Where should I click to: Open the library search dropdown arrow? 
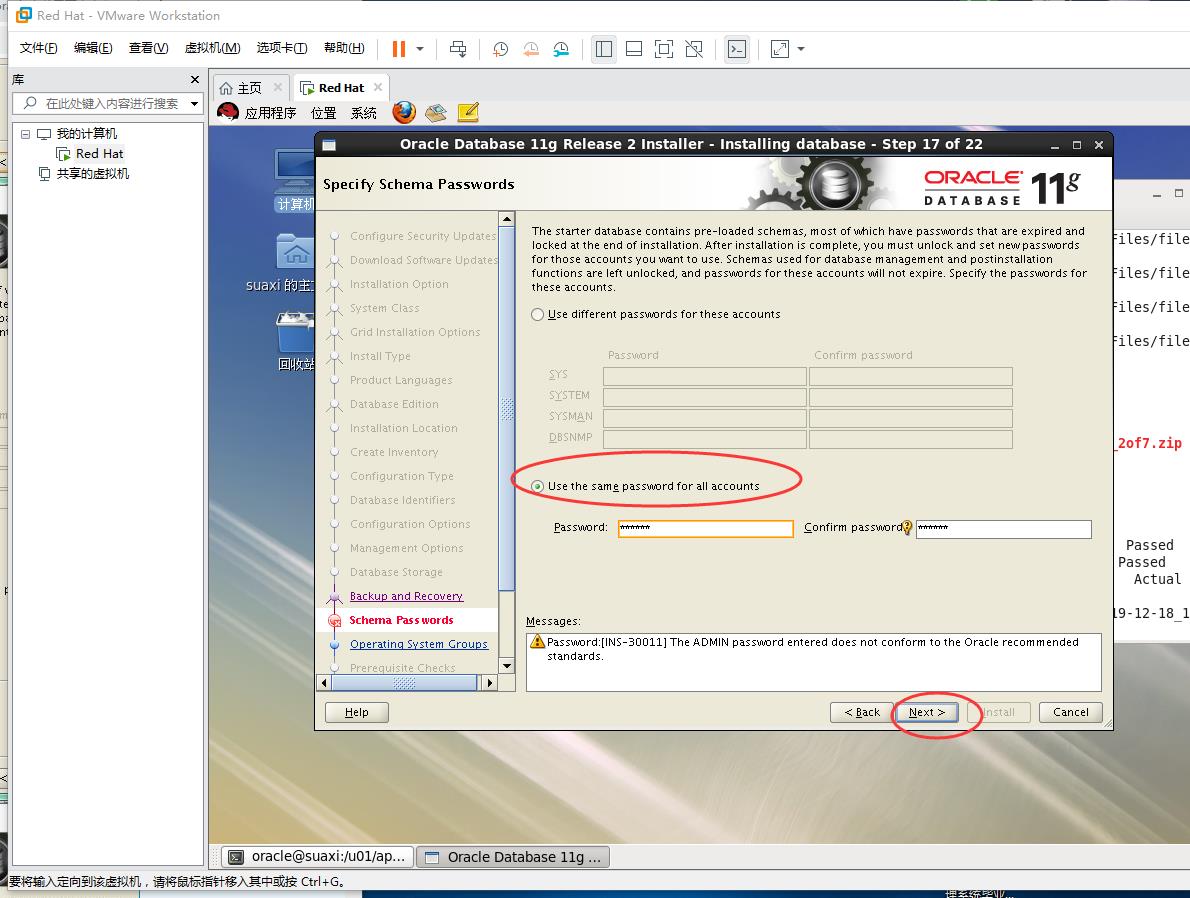[195, 103]
